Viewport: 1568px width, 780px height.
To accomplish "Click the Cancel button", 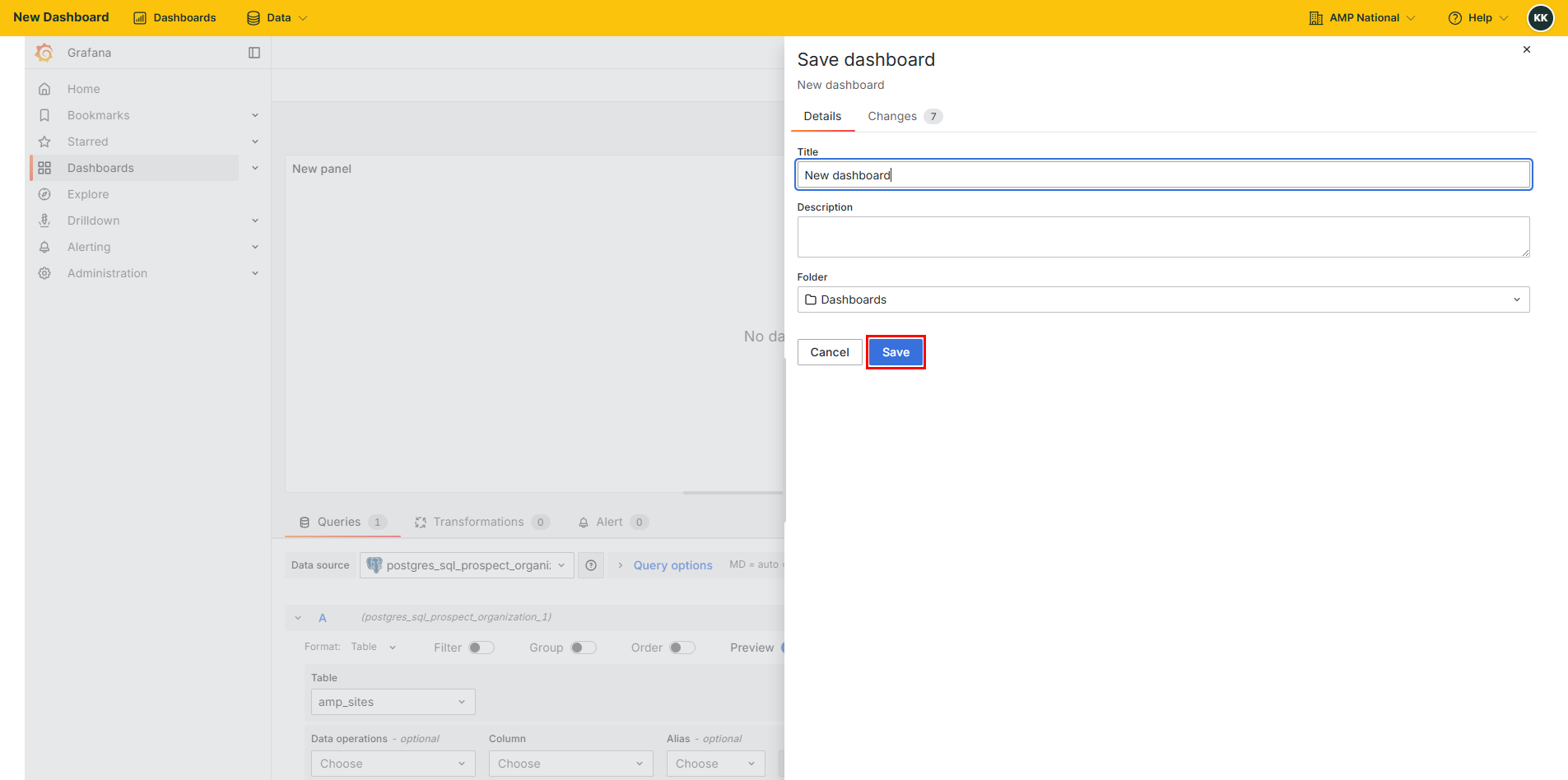I will tap(830, 352).
